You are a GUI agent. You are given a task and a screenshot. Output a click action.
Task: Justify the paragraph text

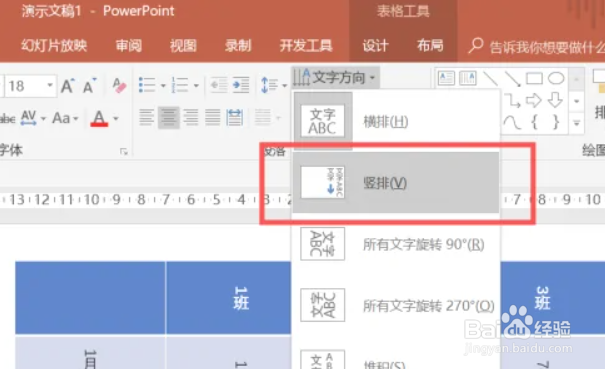point(213,117)
